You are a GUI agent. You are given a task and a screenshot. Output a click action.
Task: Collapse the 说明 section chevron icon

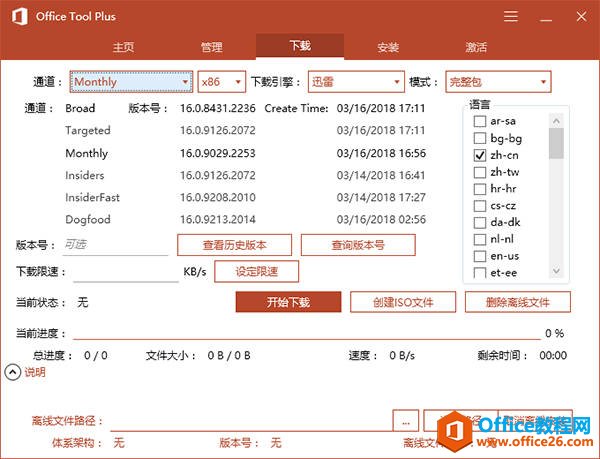[x=13, y=372]
